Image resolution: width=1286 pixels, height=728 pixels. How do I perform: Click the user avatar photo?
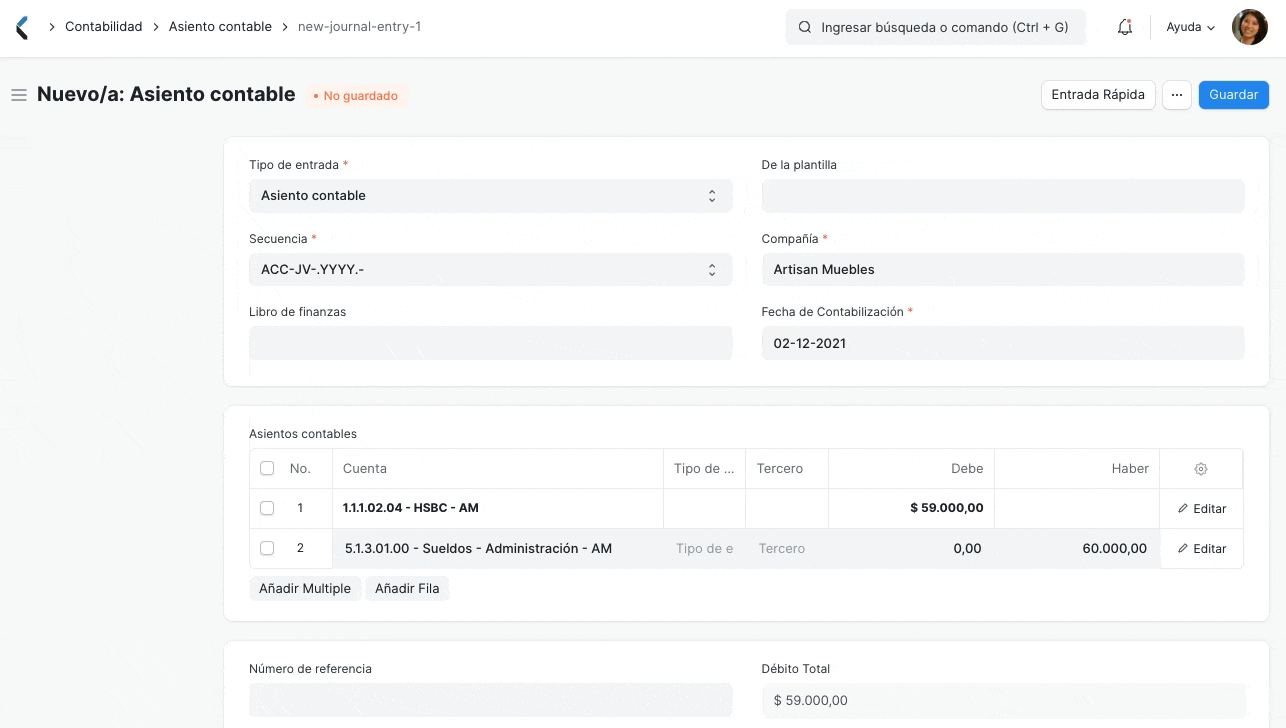point(1249,27)
